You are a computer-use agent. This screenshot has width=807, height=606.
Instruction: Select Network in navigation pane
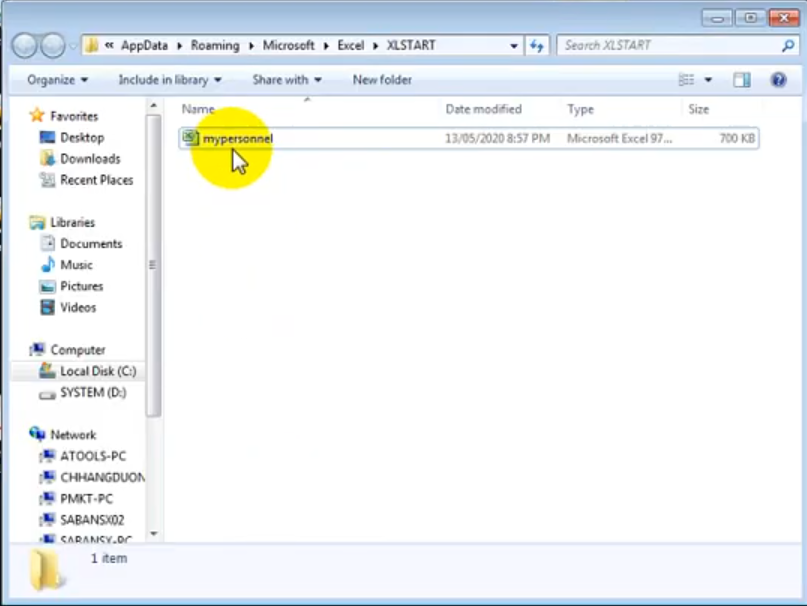click(x=73, y=435)
